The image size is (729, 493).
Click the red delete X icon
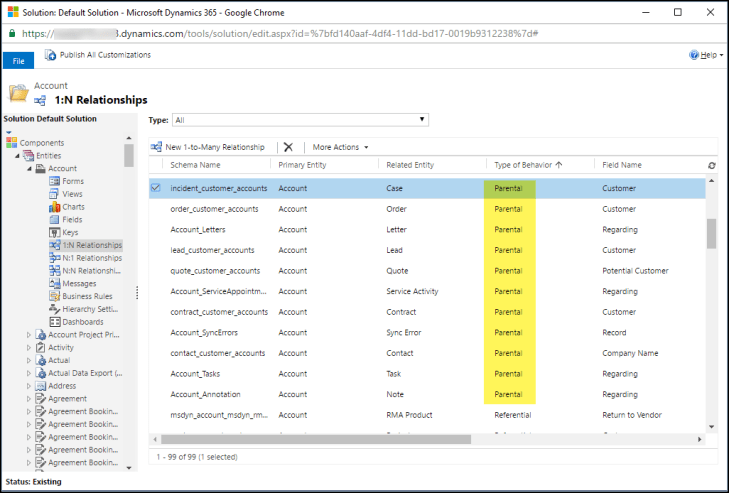[288, 147]
